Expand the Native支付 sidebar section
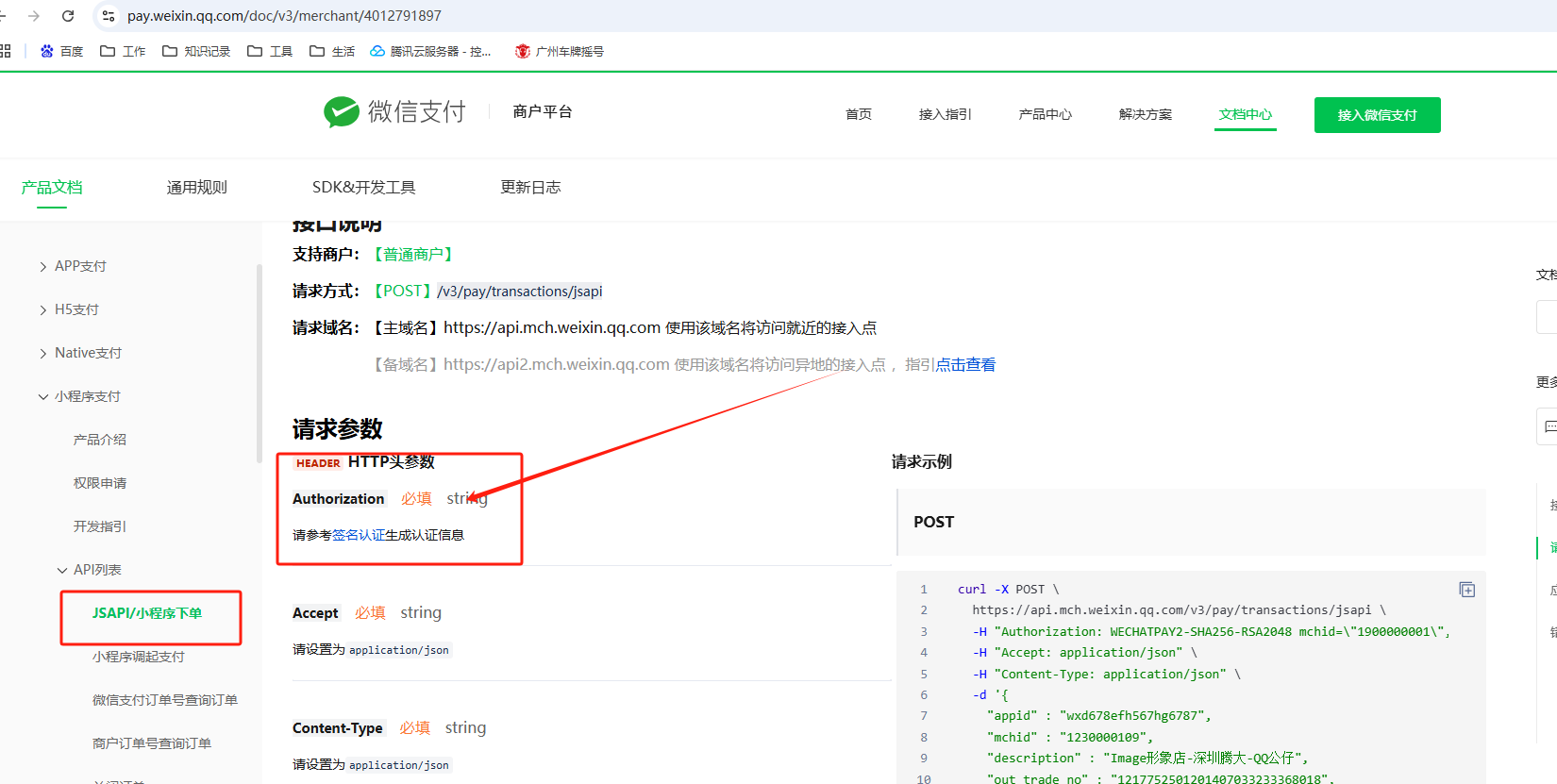This screenshot has height=784, width=1557. point(81,353)
